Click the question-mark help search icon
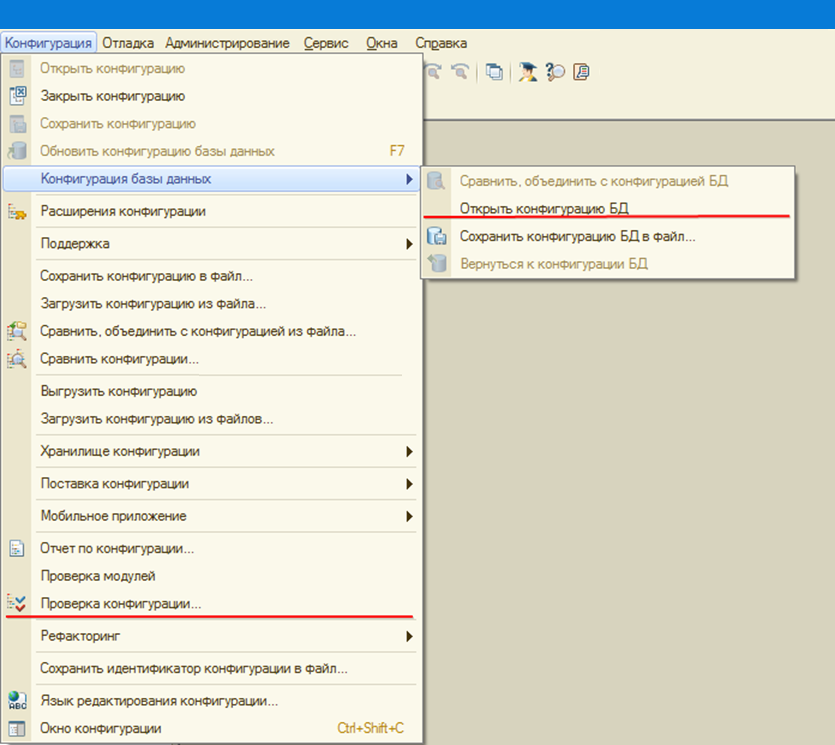 (555, 71)
